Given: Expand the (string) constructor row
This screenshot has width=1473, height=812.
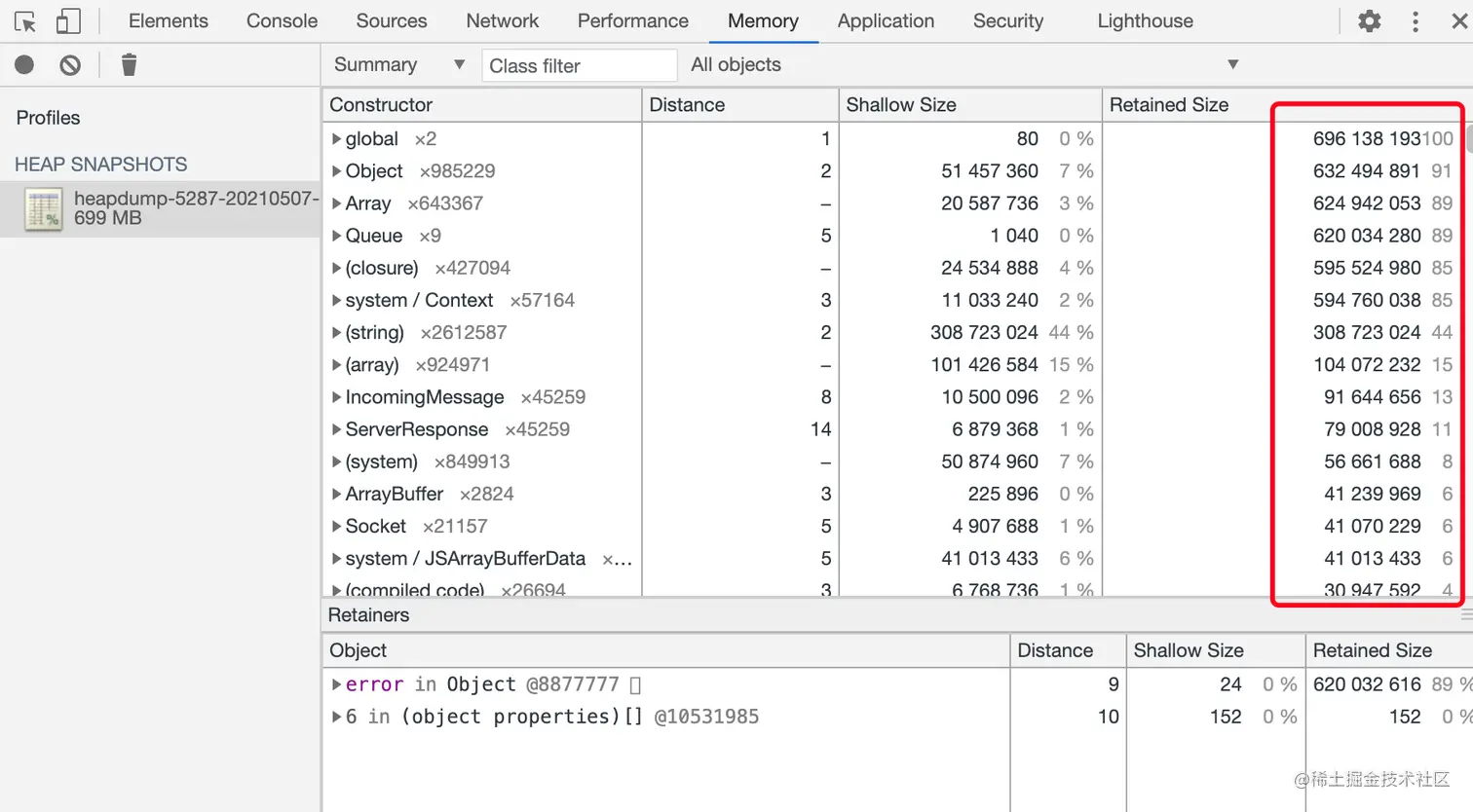Looking at the screenshot, I should point(337,332).
